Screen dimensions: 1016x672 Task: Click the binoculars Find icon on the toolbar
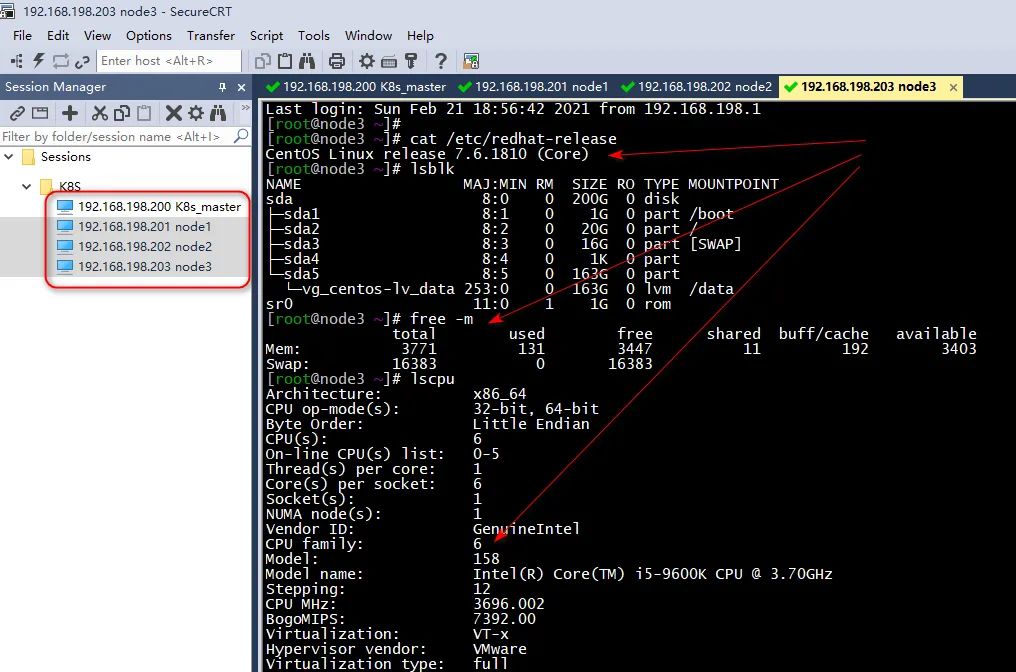[x=305, y=60]
